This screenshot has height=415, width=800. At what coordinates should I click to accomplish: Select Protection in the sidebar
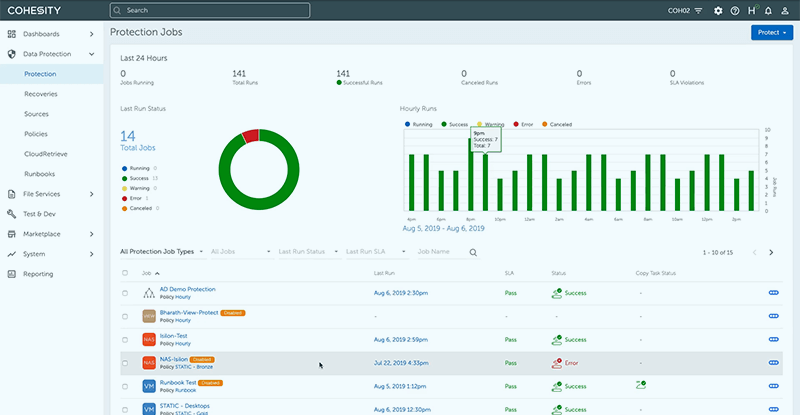(52, 74)
